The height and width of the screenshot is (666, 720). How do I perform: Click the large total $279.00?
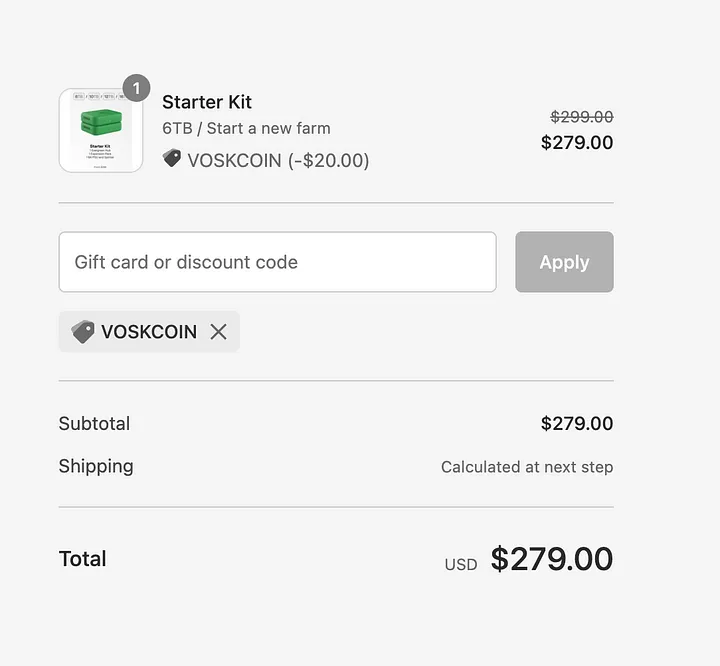552,559
